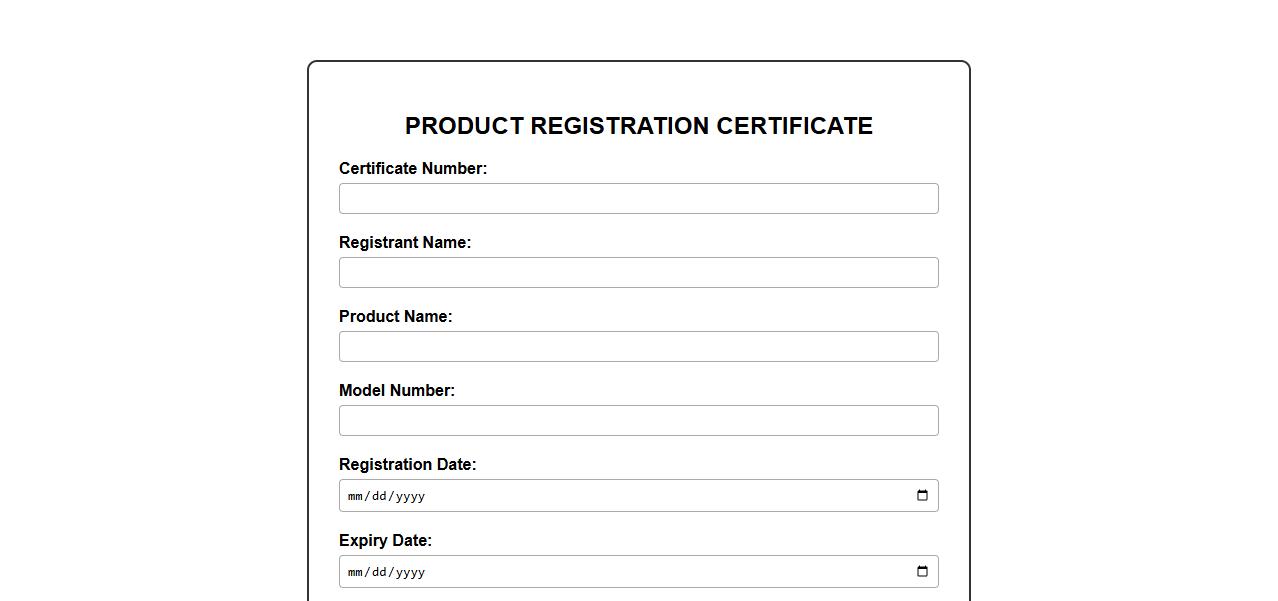This screenshot has width=1278, height=601.
Task: Open the Expiry Date calendar picker icon
Action: tap(922, 572)
